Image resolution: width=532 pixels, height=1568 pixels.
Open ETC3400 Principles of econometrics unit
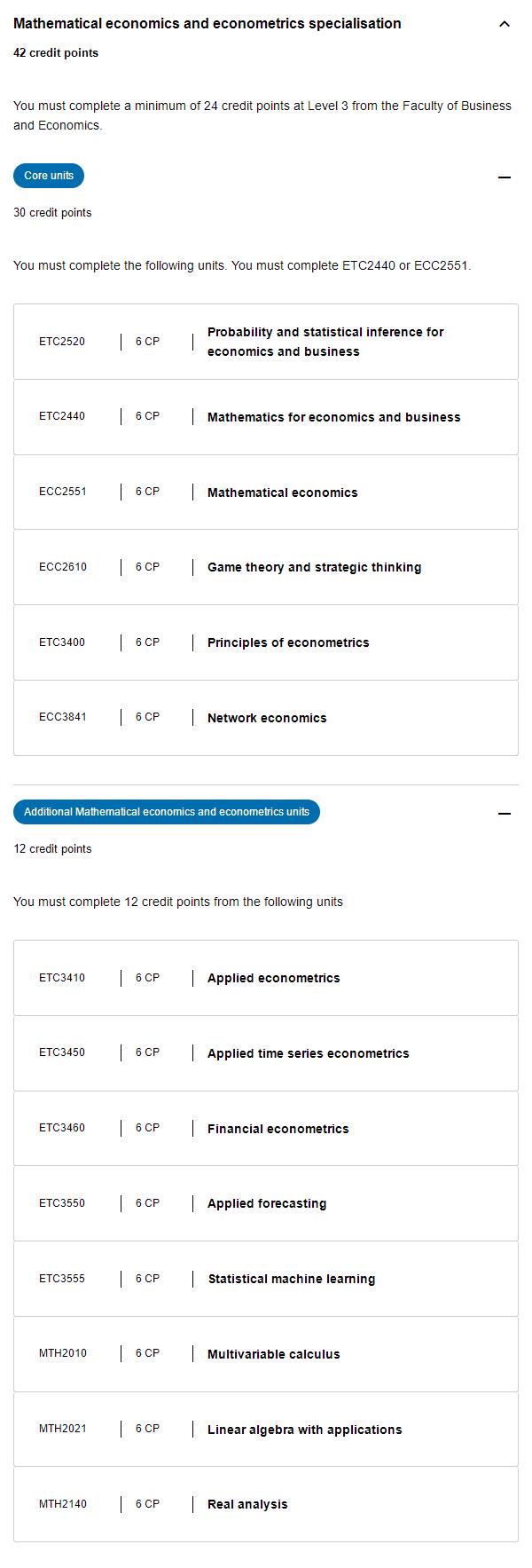click(x=266, y=642)
